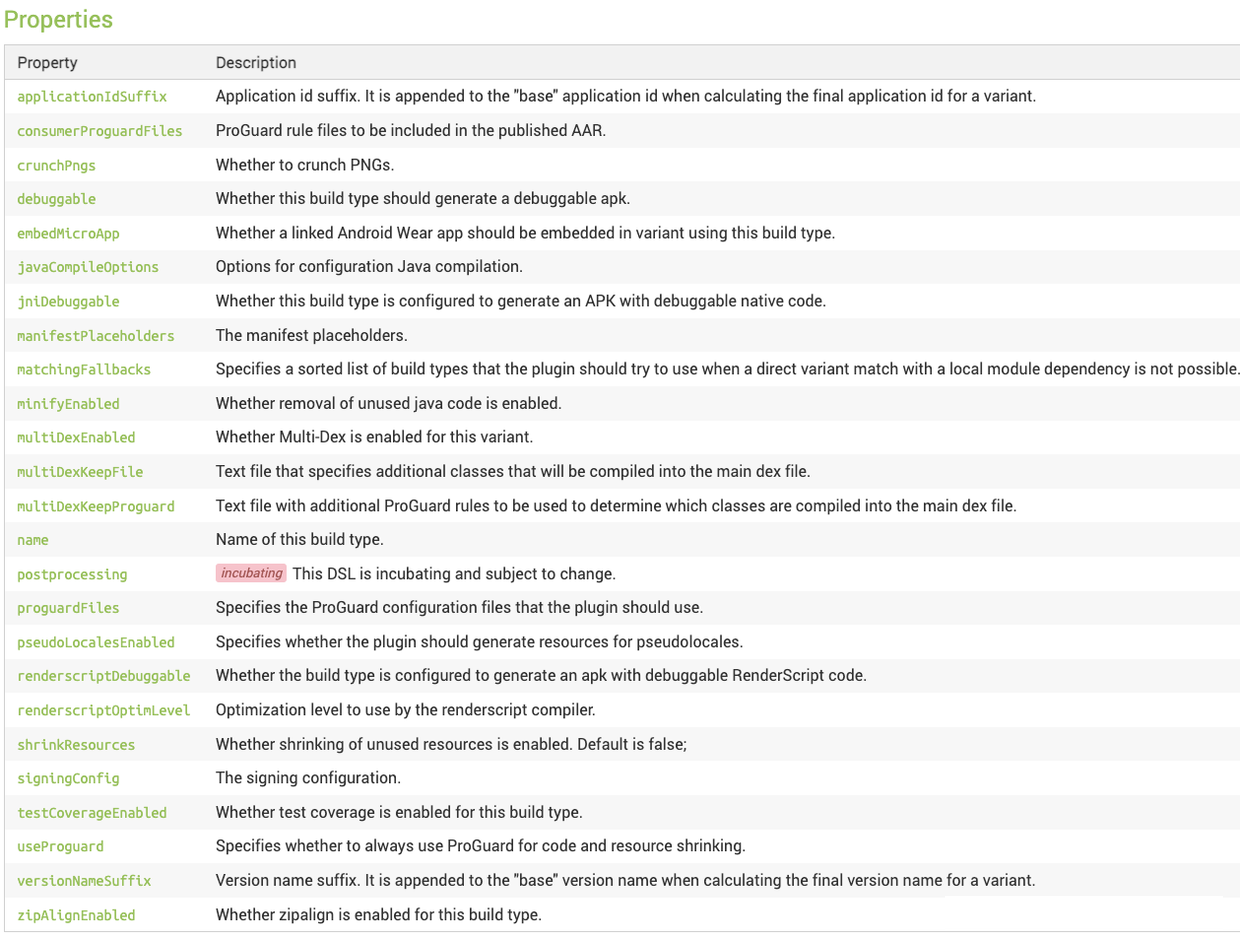Open the postprocessing property link
This screenshot has width=1240, height=940.
pyautogui.click(x=72, y=575)
